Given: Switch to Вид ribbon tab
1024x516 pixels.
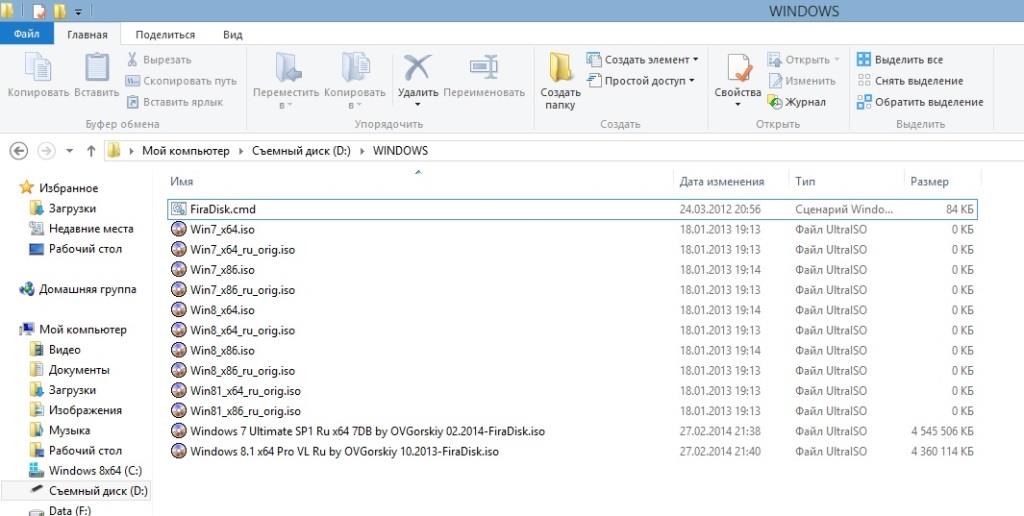Looking at the screenshot, I should point(232,35).
